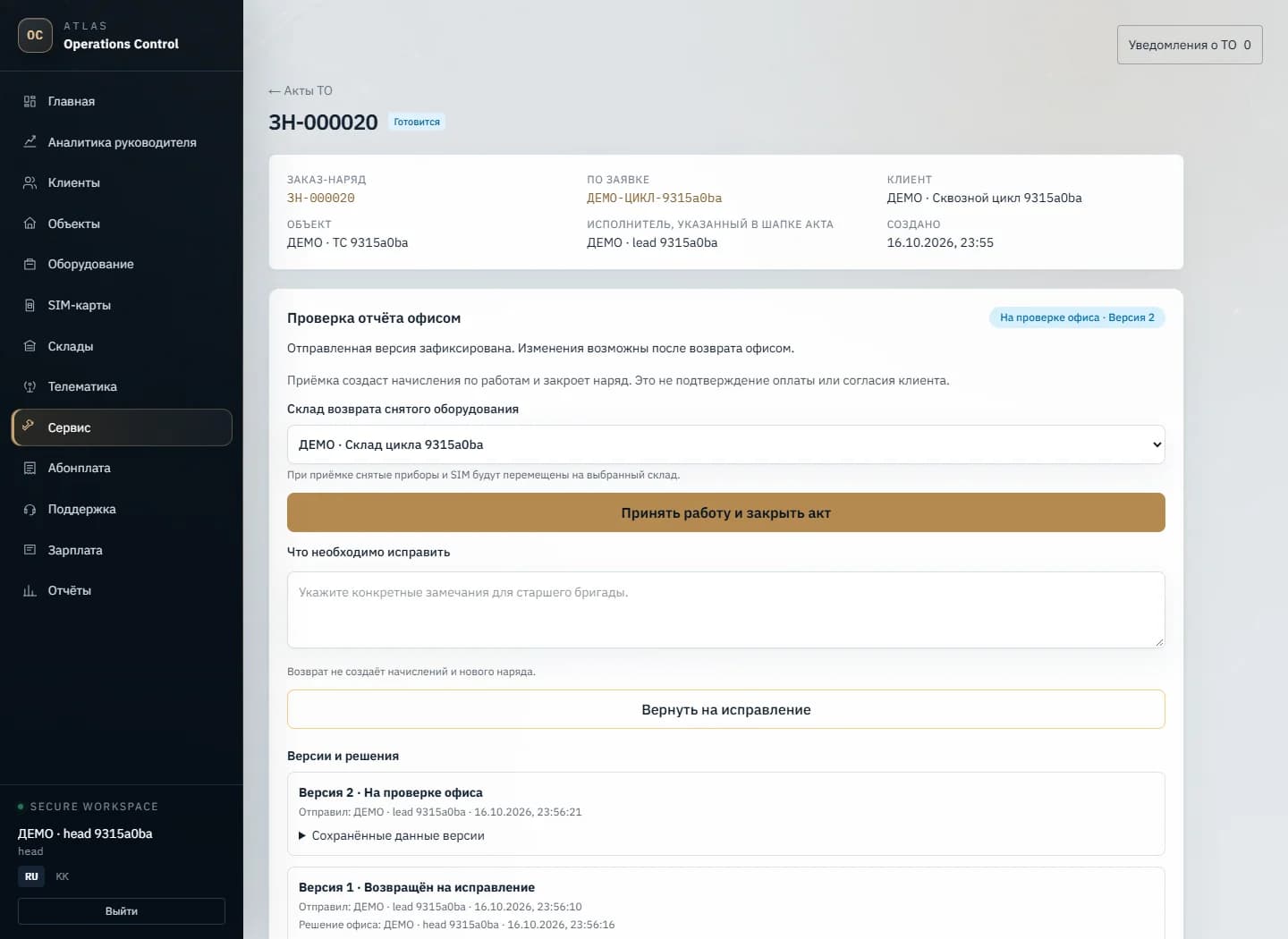Switch interface language to RU

(31, 876)
